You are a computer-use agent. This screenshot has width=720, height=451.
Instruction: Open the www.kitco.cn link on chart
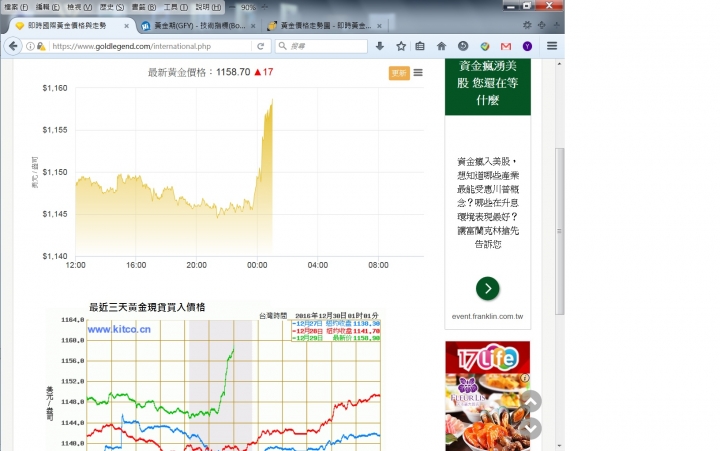pos(119,329)
